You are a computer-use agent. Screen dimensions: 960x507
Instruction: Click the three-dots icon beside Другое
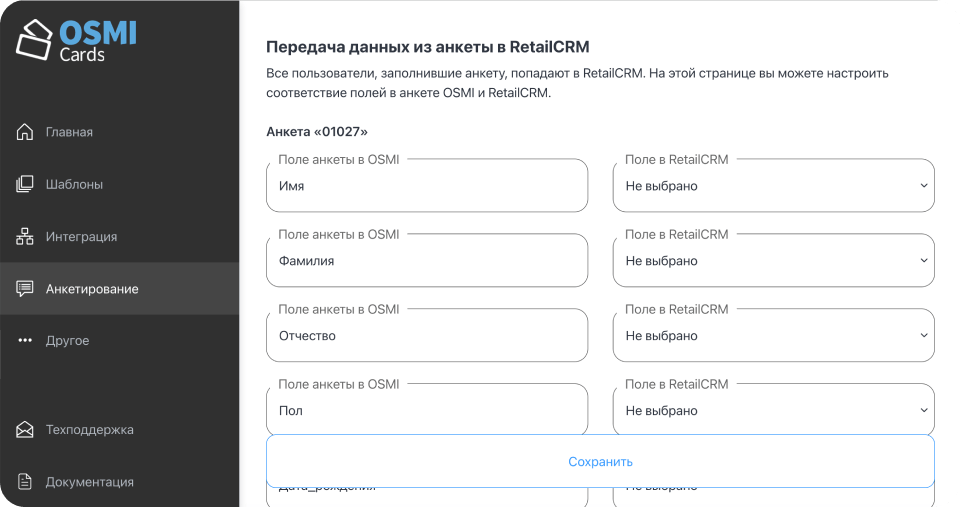point(25,341)
